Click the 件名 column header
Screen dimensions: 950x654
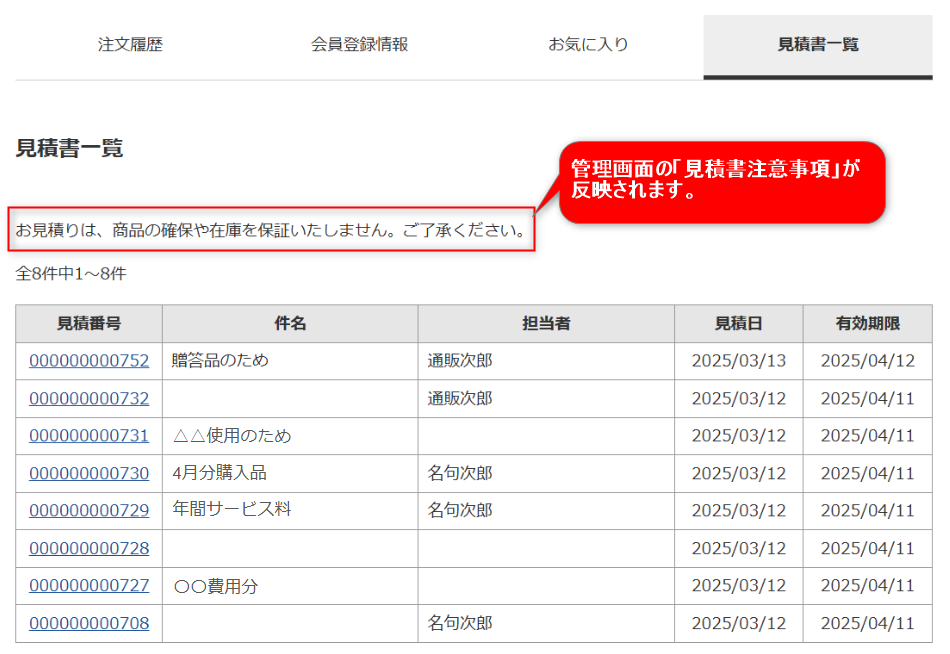pos(290,324)
